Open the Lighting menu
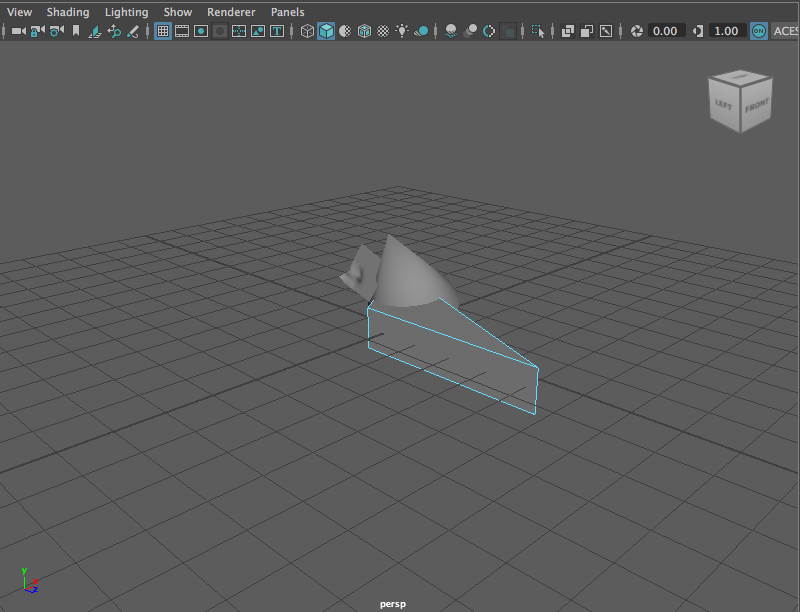Image resolution: width=800 pixels, height=612 pixels. (x=127, y=12)
